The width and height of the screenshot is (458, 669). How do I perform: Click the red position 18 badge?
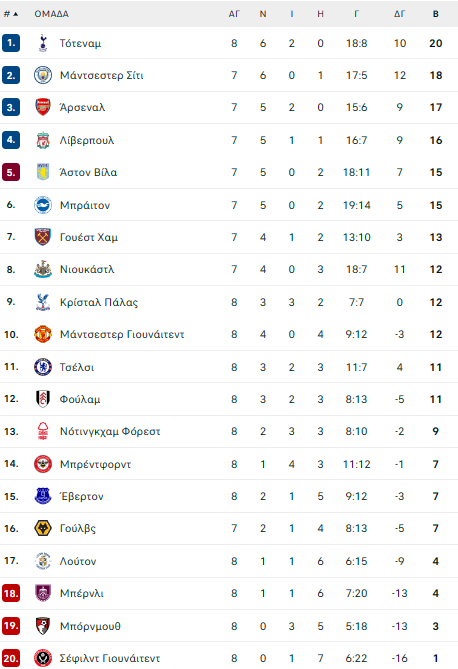(11, 593)
